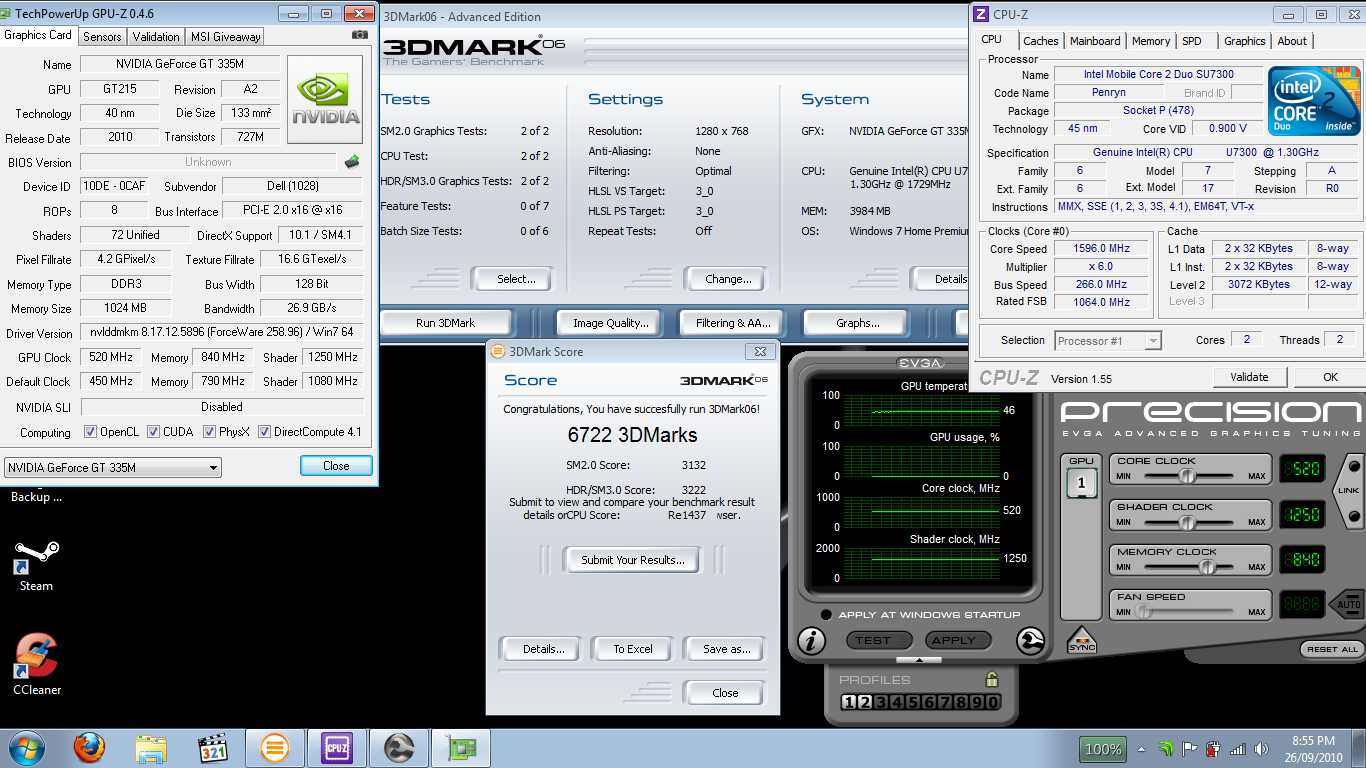Select profile 2 in EVGA Precision
Image resolution: width=1366 pixels, height=768 pixels.
click(864, 702)
